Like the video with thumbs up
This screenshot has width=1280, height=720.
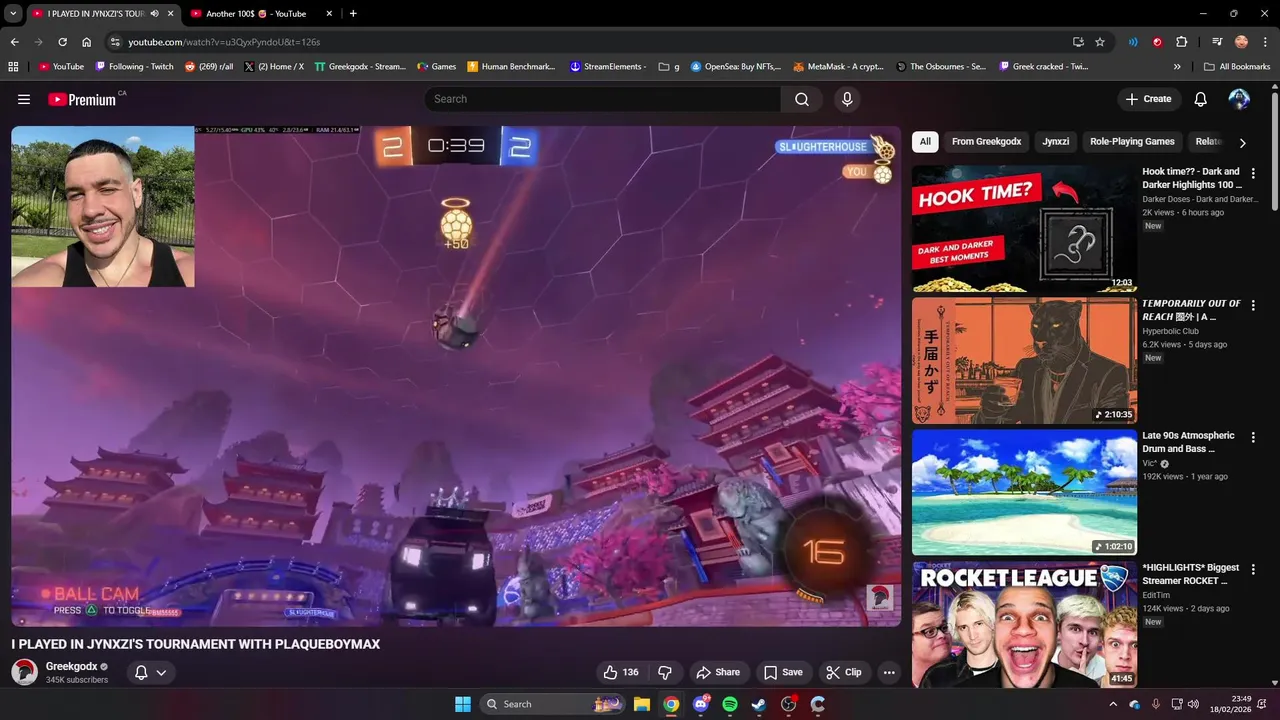pos(620,672)
